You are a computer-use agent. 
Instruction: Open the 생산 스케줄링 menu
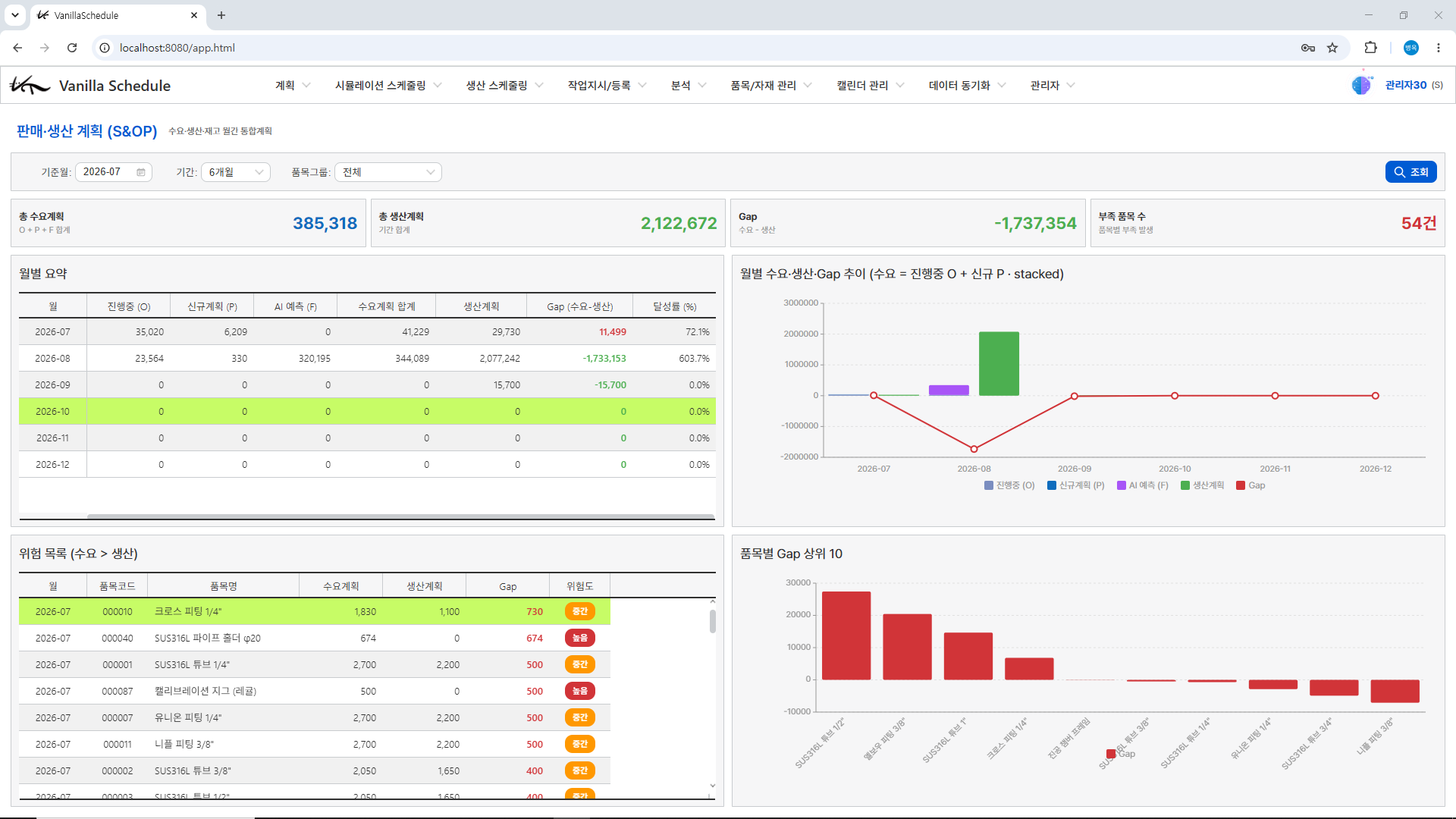click(504, 86)
